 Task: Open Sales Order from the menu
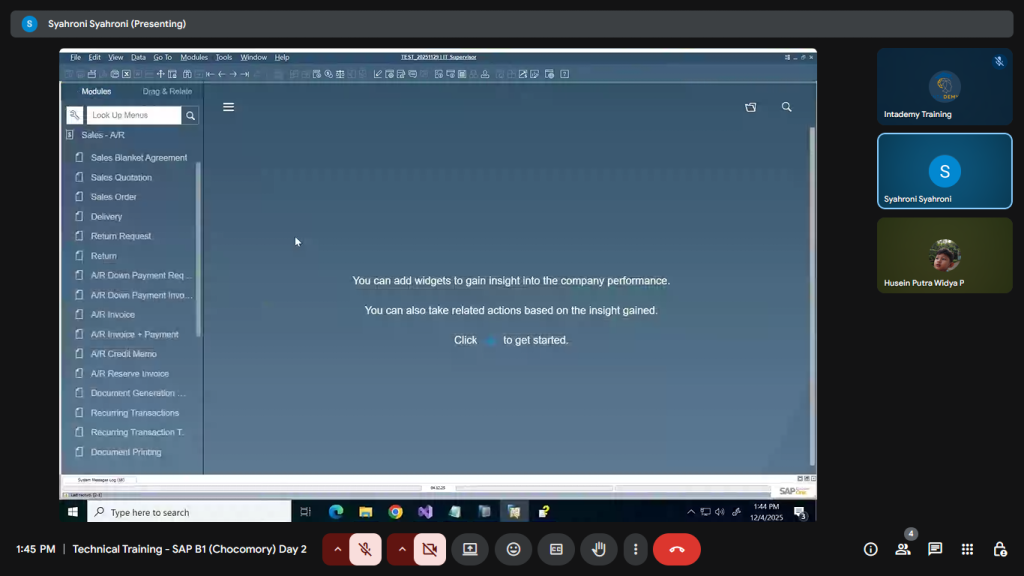(x=114, y=197)
